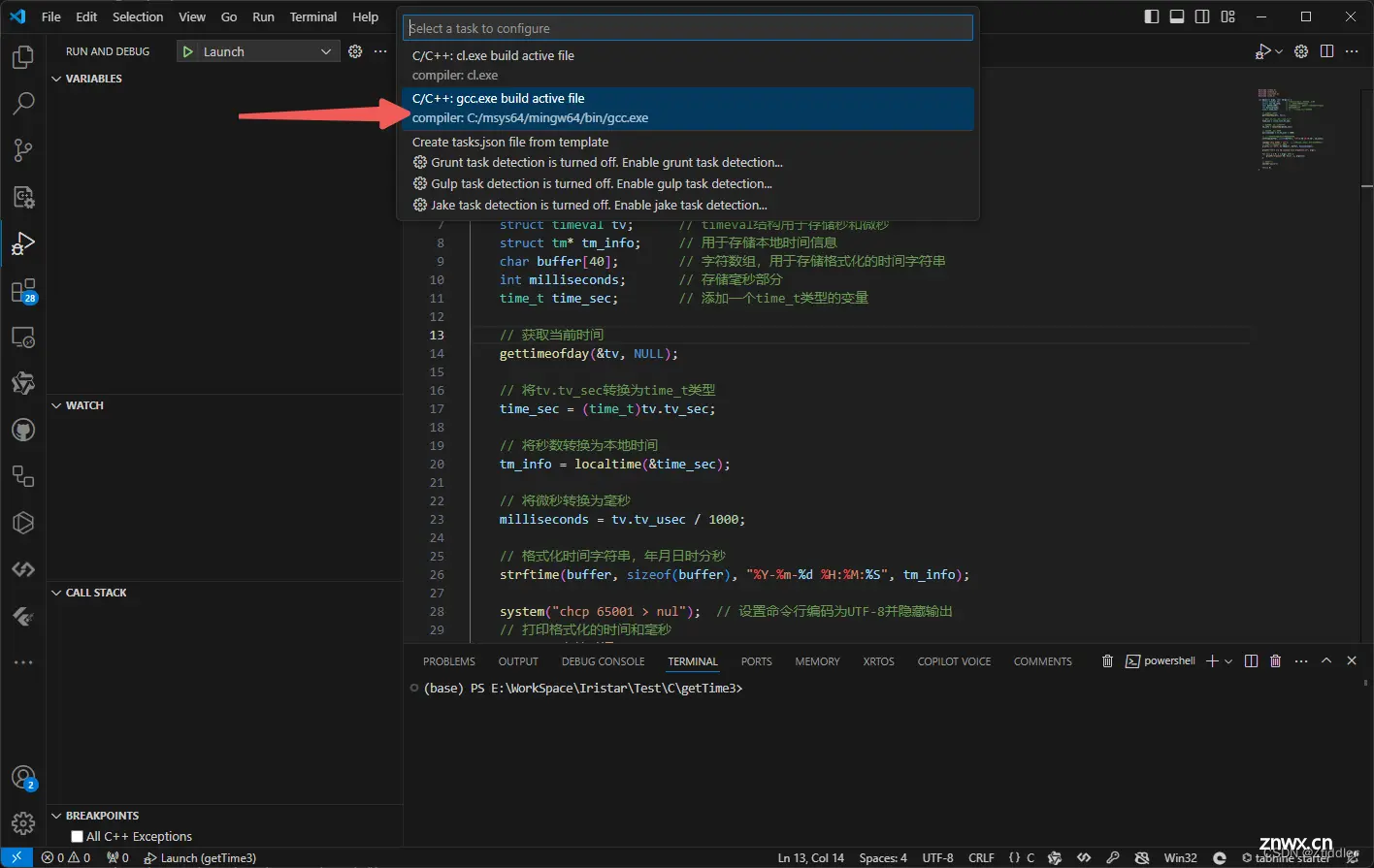Enable gulp task detection option
This screenshot has height=868, width=1374.
(688, 184)
